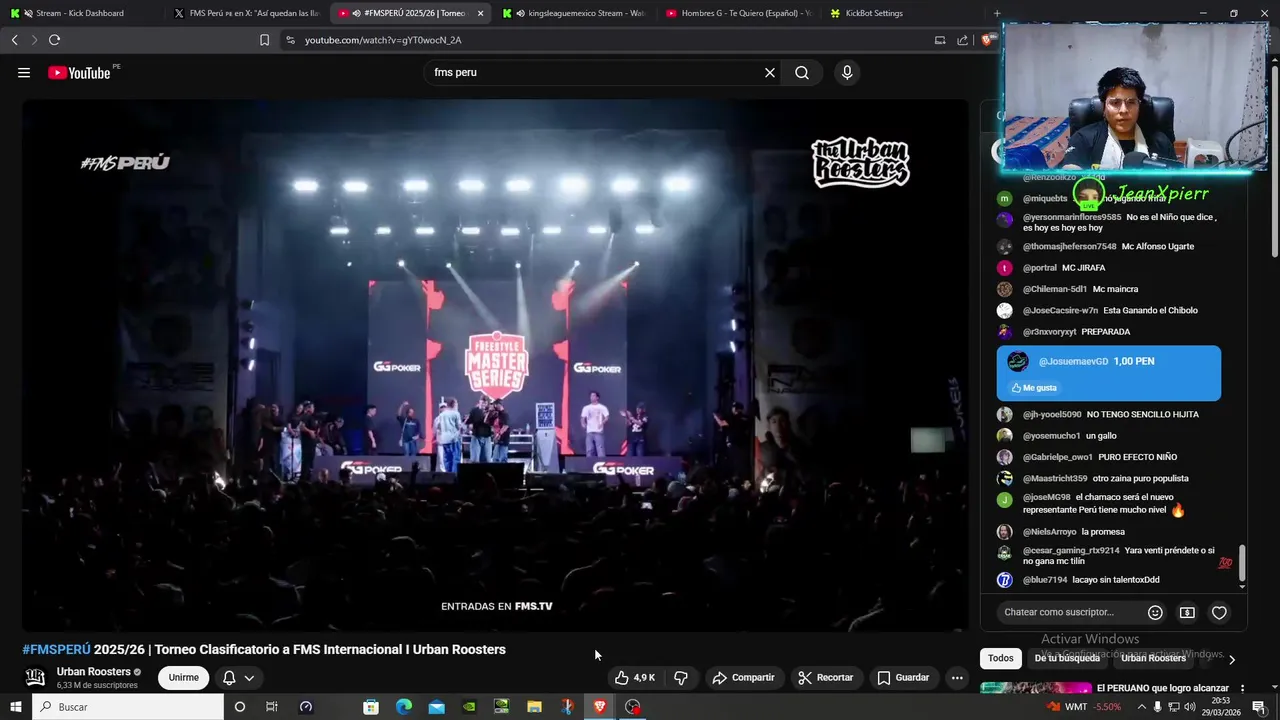Show hidden system tray icons
The width and height of the screenshot is (1280, 720).
point(1141,707)
